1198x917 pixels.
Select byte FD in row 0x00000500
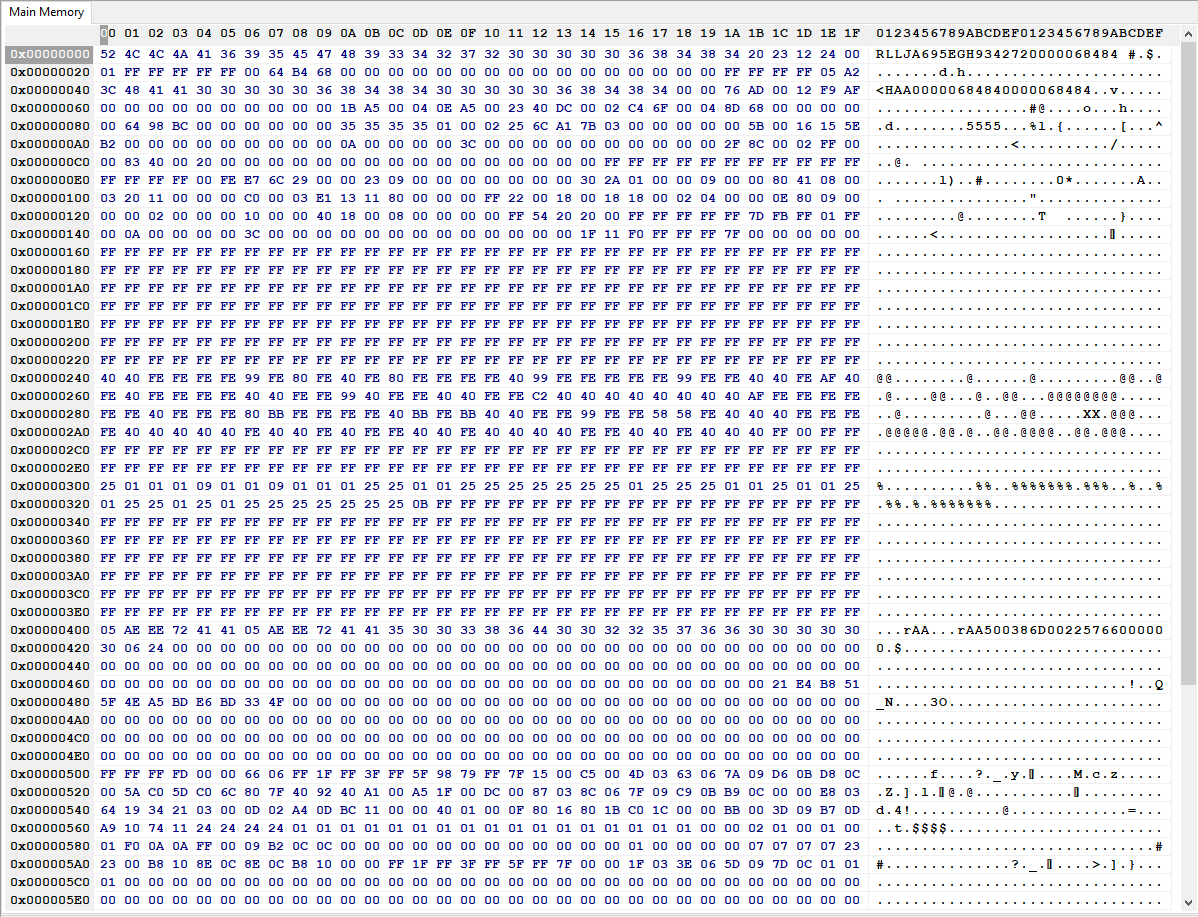tap(180, 774)
